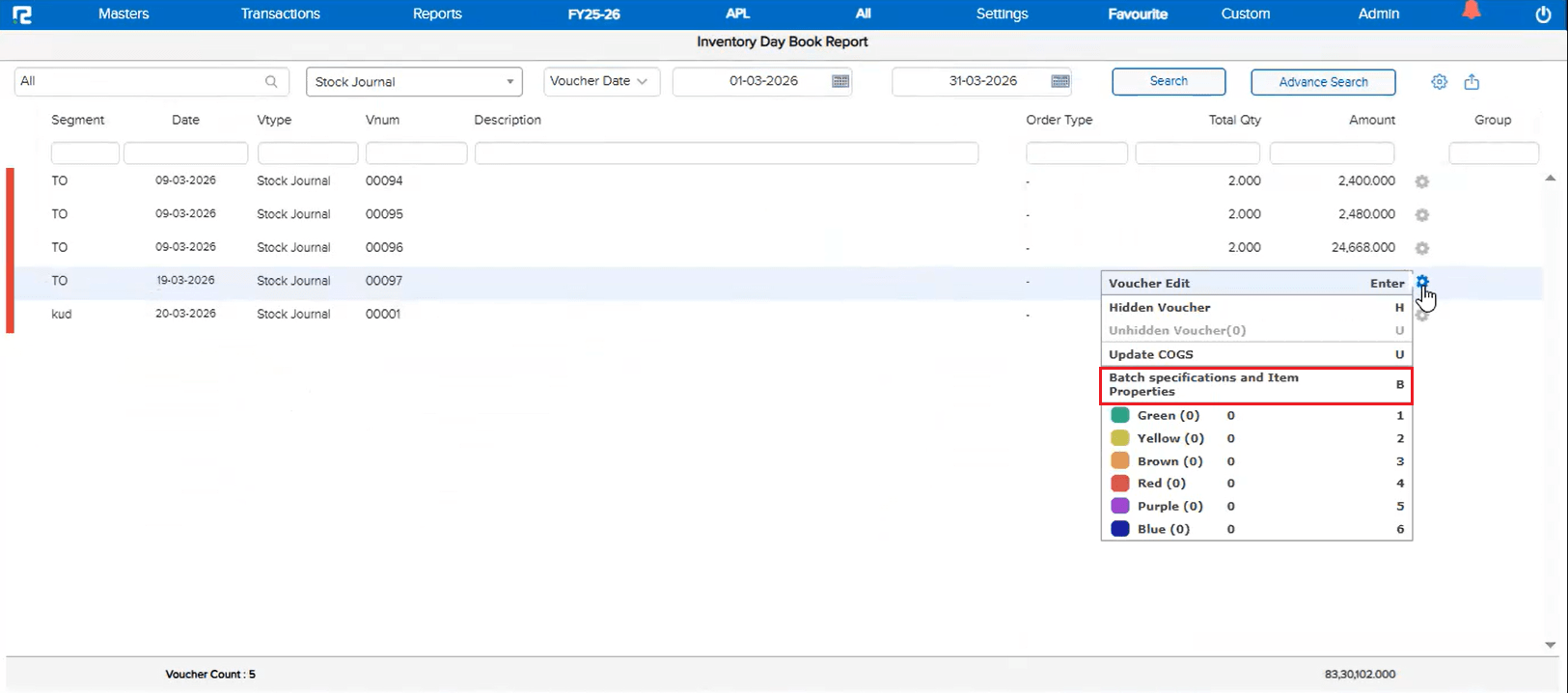
Task: Open the Admin menu
Action: (1379, 14)
